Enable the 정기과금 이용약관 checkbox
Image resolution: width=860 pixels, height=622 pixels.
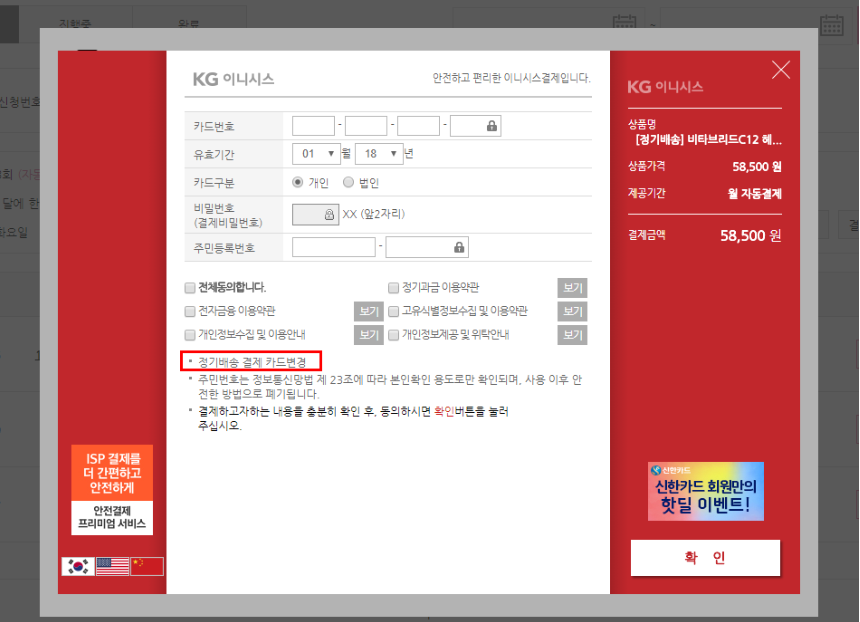click(x=393, y=288)
